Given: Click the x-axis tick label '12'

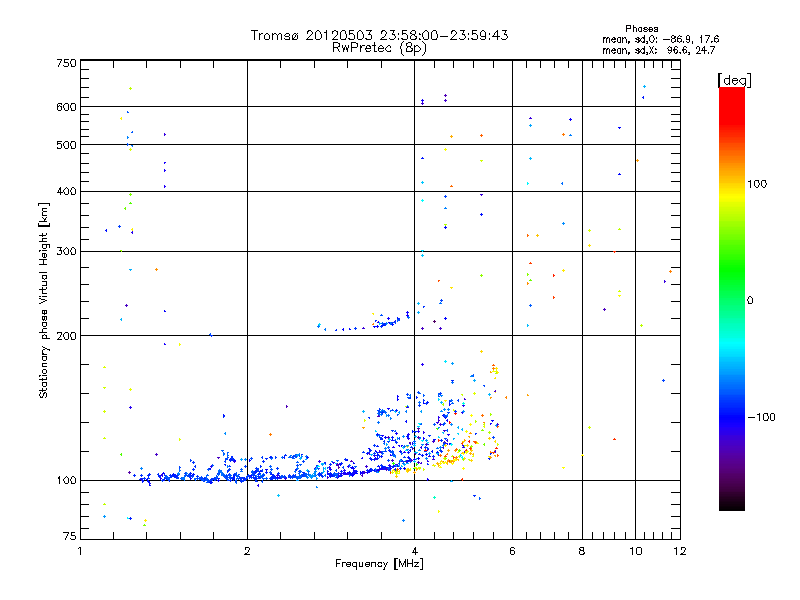Looking at the screenshot, I should pos(680,551).
